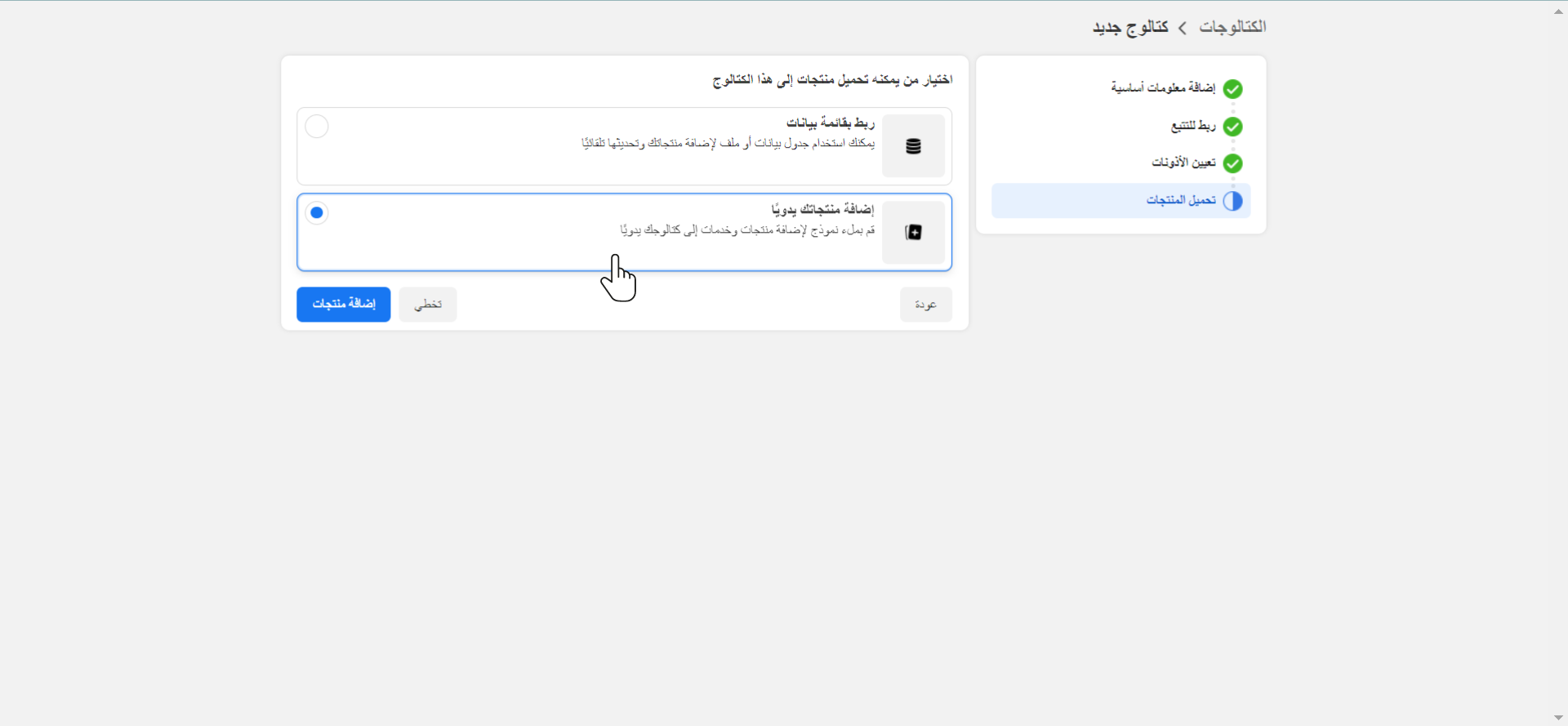Click the scrollbar up arrow
This screenshot has height=726, width=1568.
[1558, 11]
